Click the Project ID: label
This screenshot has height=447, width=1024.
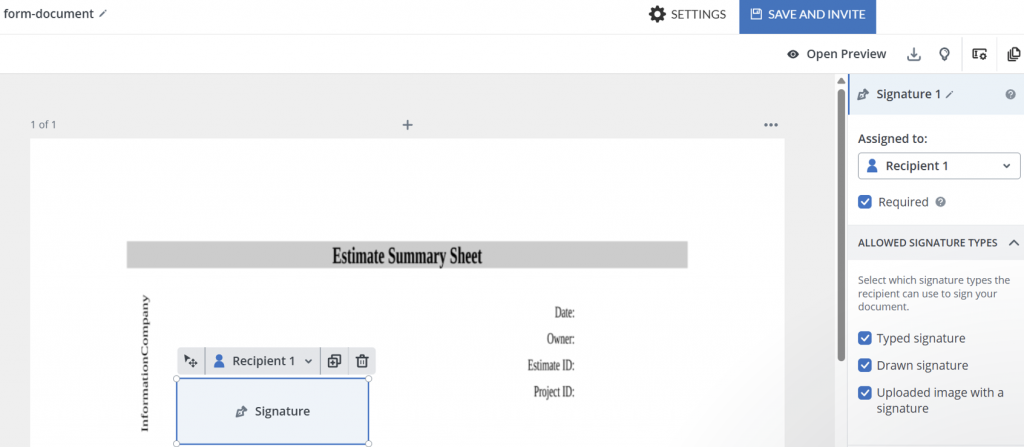click(554, 391)
